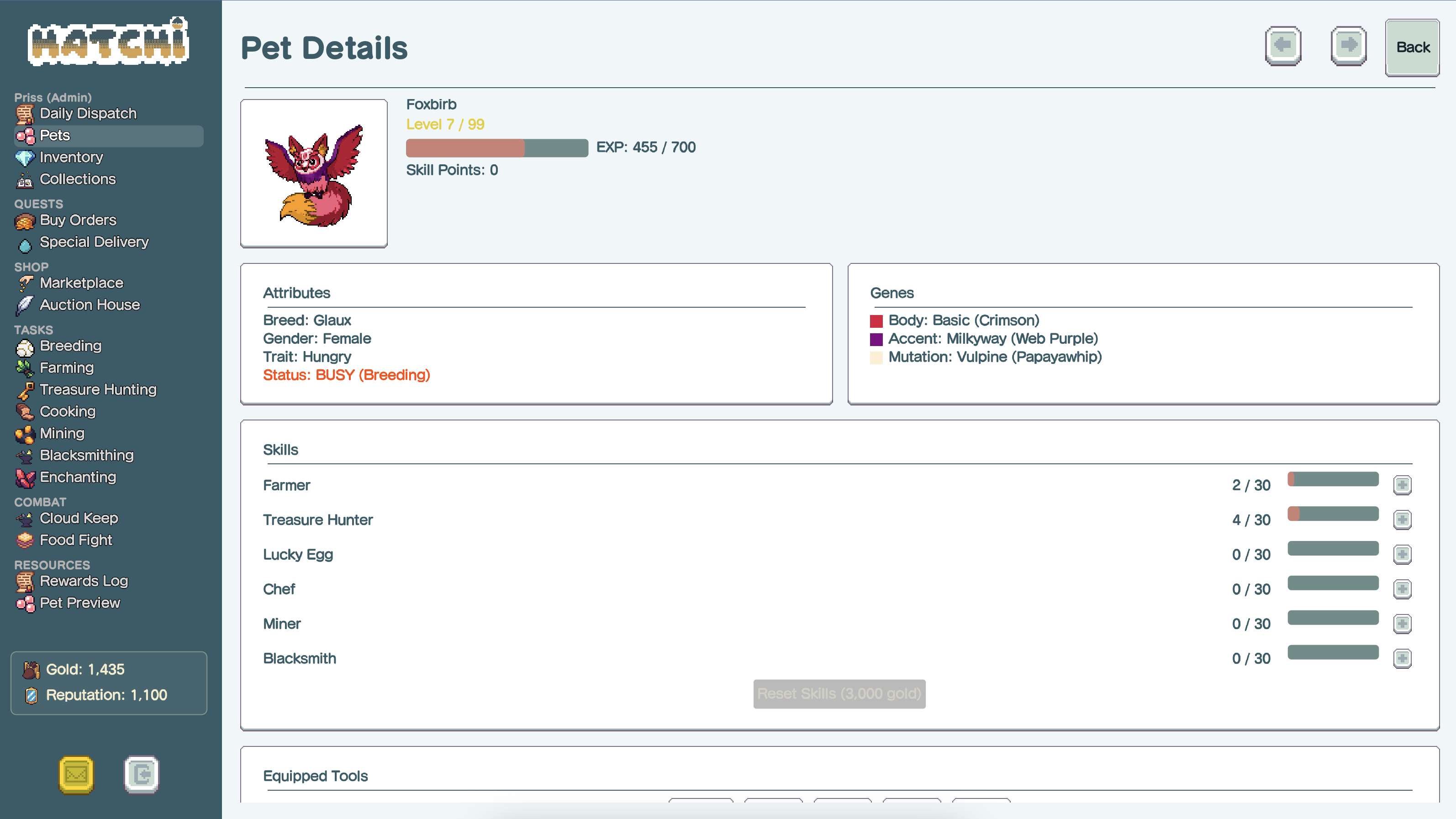Go to Treasure Hunting task page
This screenshot has height=819, width=1456.
point(98,390)
